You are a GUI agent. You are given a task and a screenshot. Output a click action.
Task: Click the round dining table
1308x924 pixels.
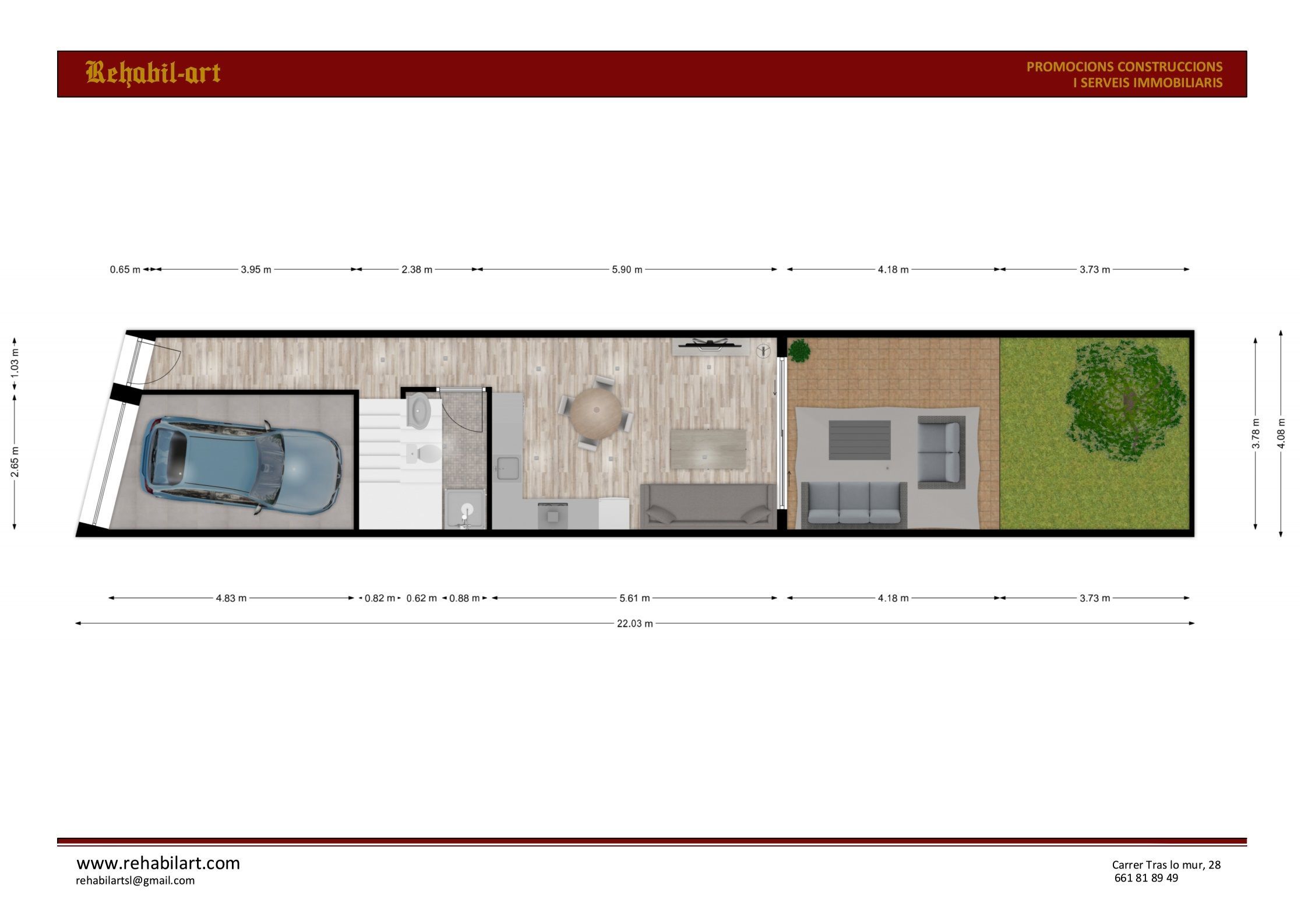596,413
